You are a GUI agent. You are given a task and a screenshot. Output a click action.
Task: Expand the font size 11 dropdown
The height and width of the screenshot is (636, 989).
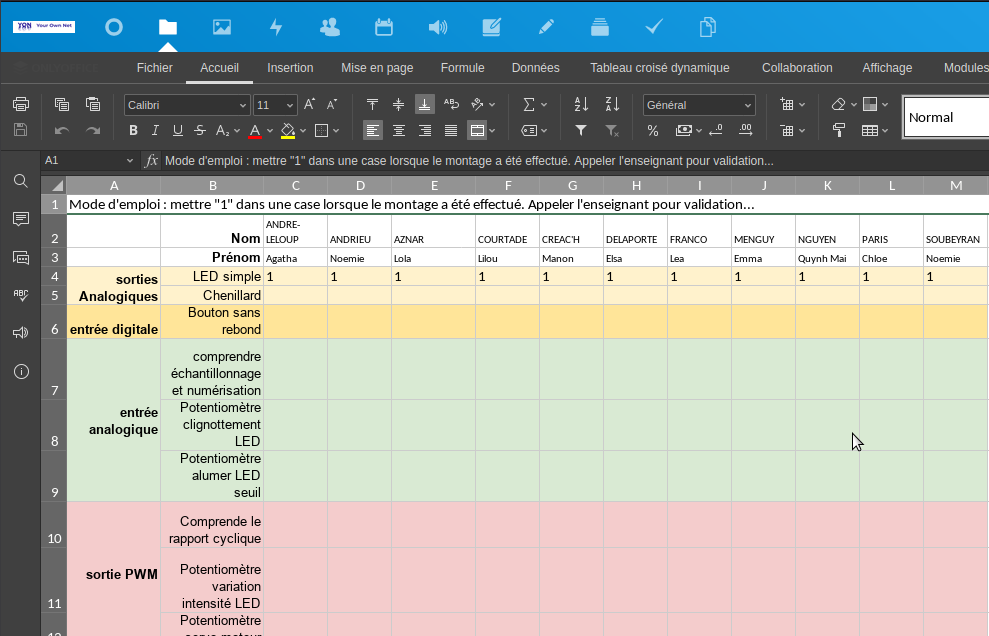coord(290,105)
